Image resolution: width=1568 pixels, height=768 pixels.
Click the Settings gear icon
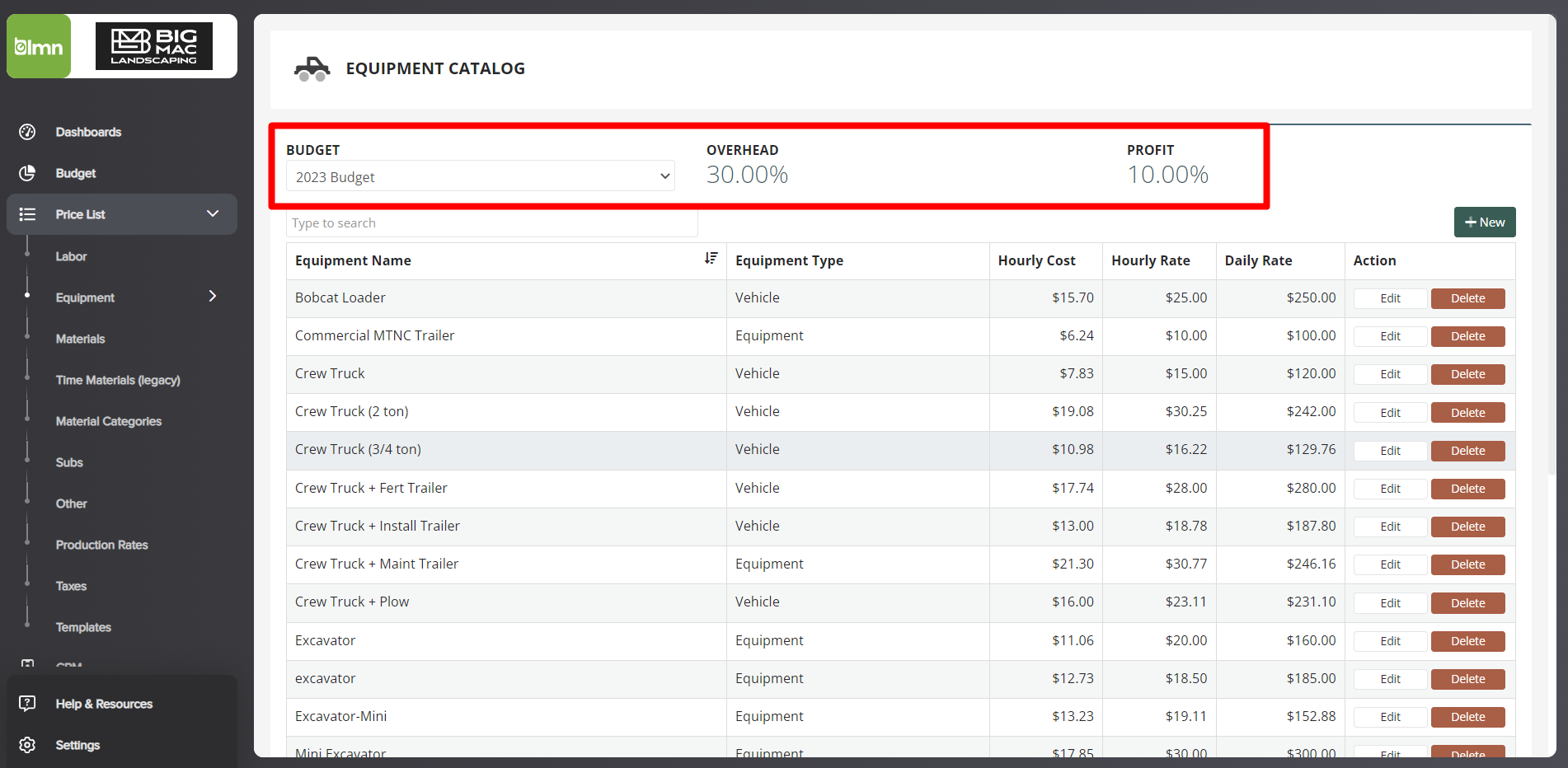pyautogui.click(x=27, y=745)
